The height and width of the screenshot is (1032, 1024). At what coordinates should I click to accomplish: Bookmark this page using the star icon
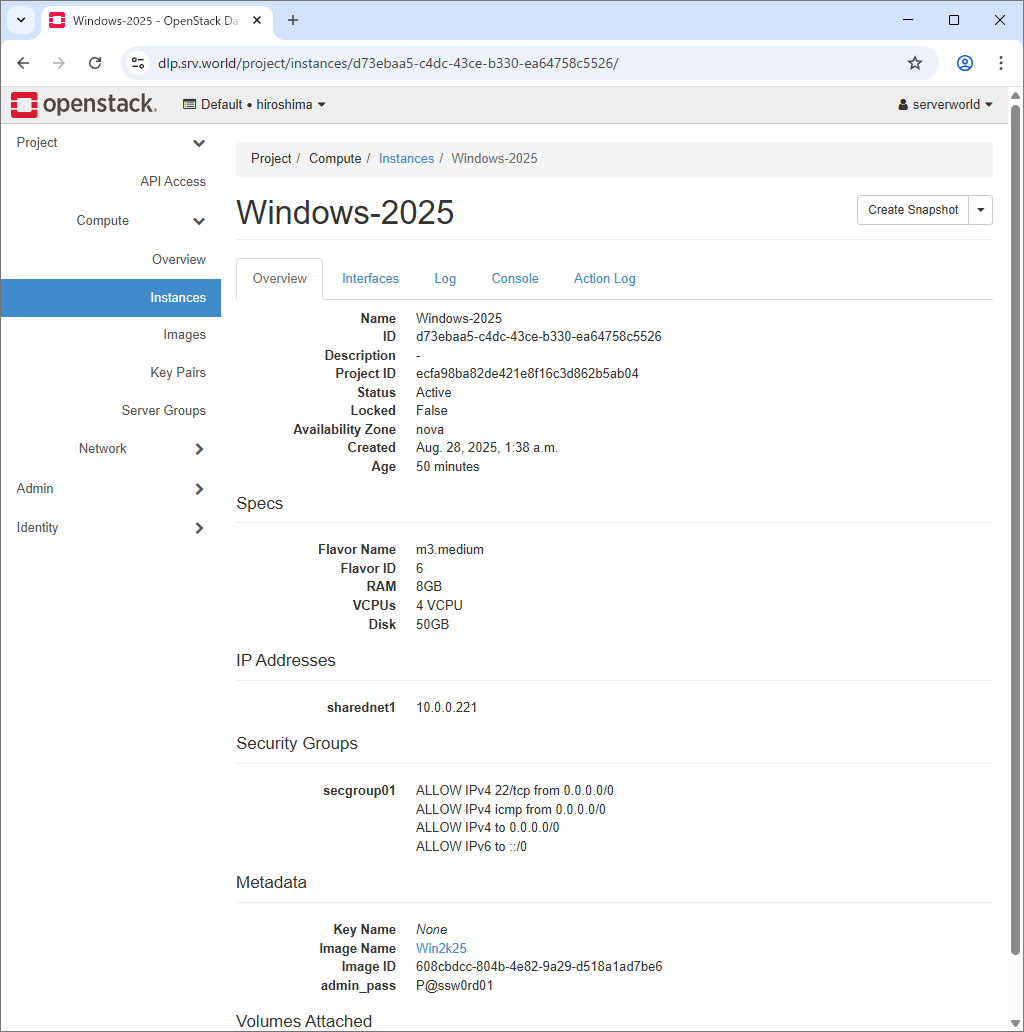914,62
